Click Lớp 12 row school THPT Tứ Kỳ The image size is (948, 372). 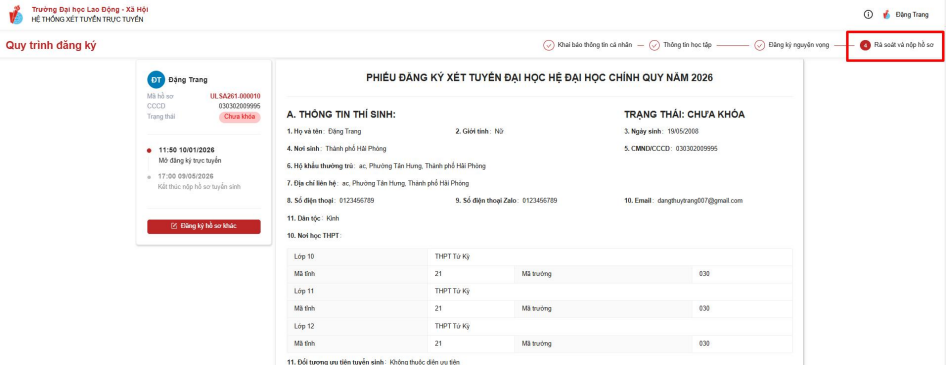[452, 326]
